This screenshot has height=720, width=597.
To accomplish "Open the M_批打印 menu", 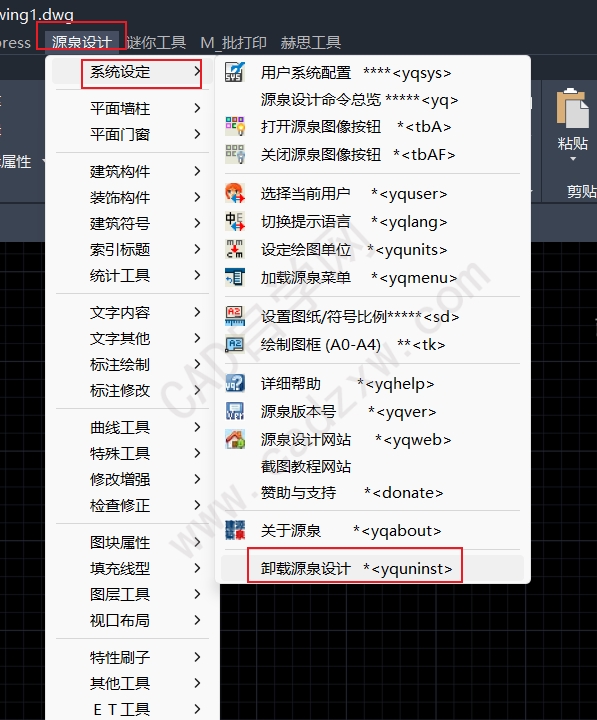I will 233,42.
